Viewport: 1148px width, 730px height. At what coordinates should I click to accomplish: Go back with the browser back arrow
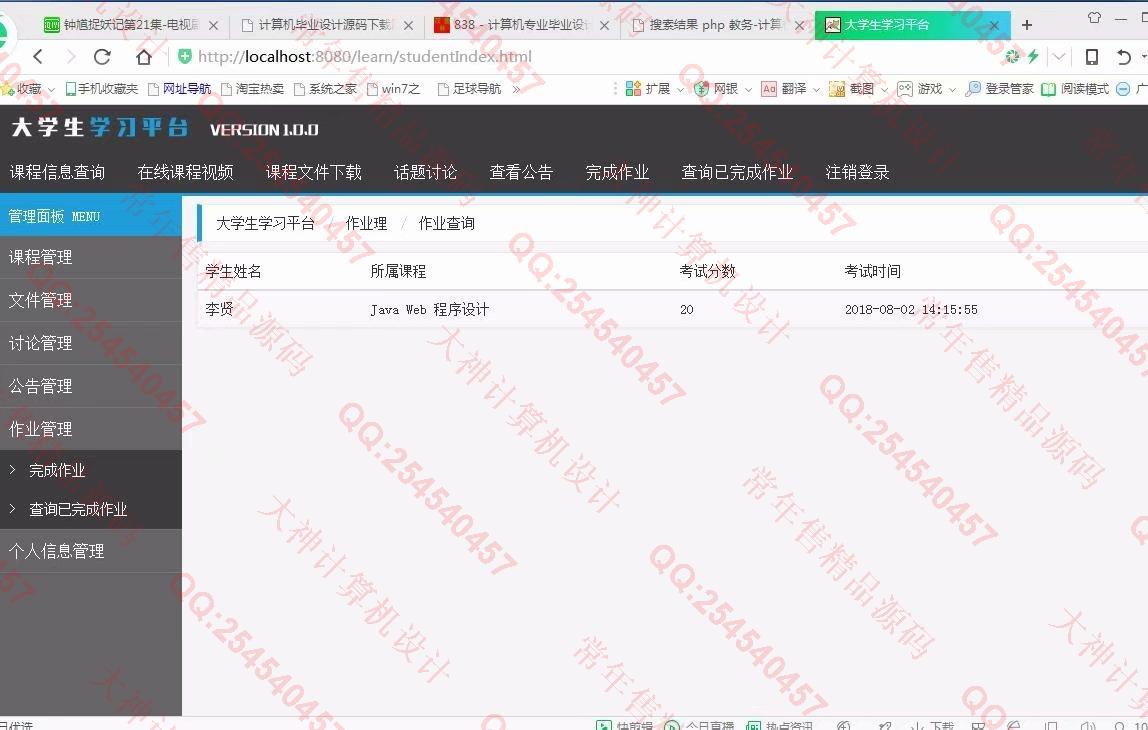click(38, 56)
